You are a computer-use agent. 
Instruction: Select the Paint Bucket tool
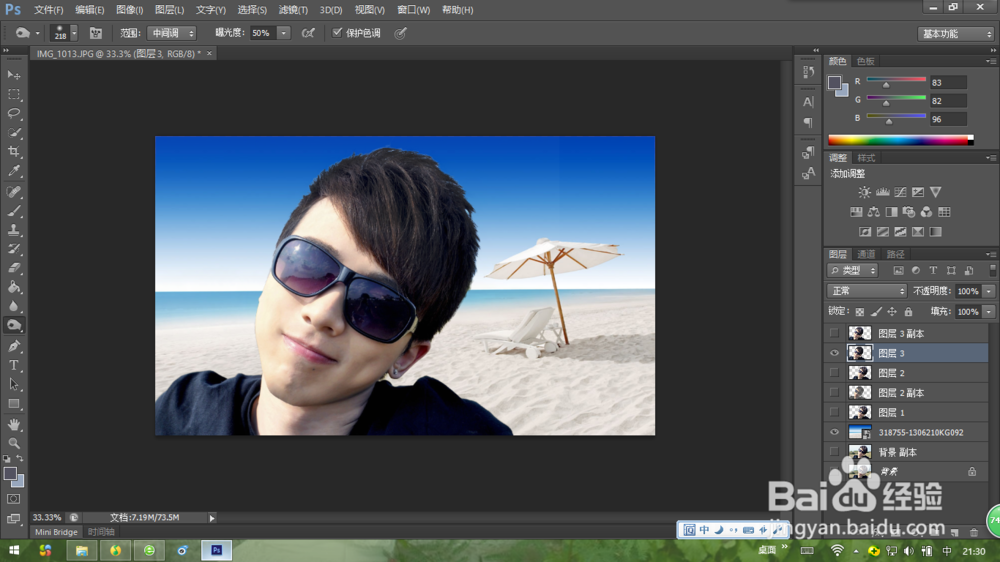click(14, 288)
